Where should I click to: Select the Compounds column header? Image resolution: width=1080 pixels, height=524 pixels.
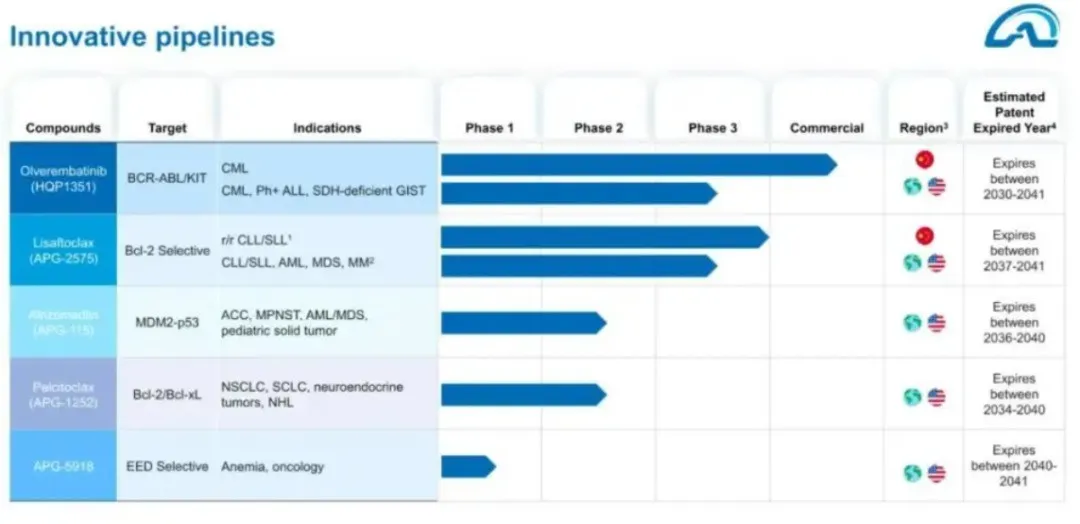(x=63, y=128)
